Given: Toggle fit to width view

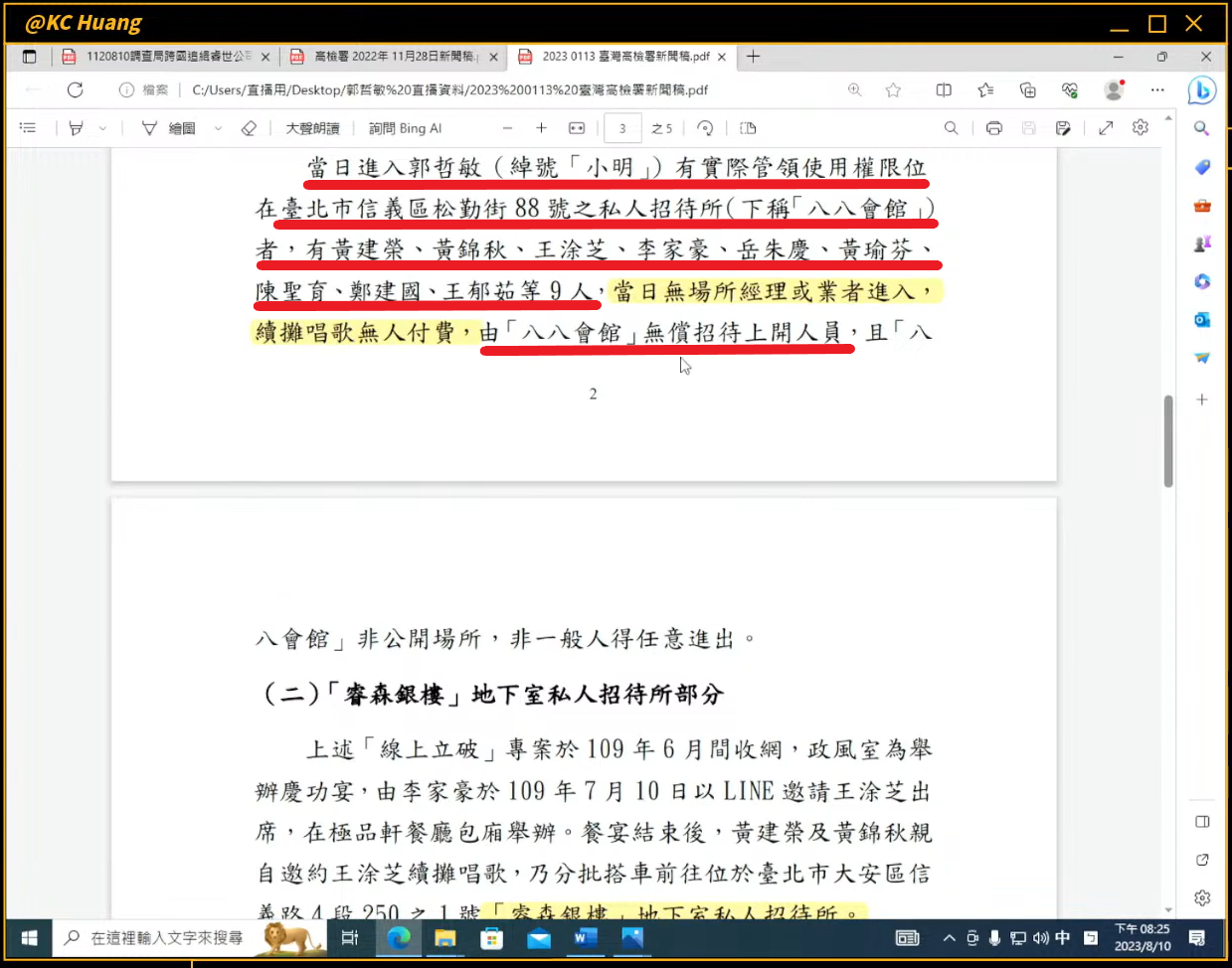Looking at the screenshot, I should click(577, 128).
